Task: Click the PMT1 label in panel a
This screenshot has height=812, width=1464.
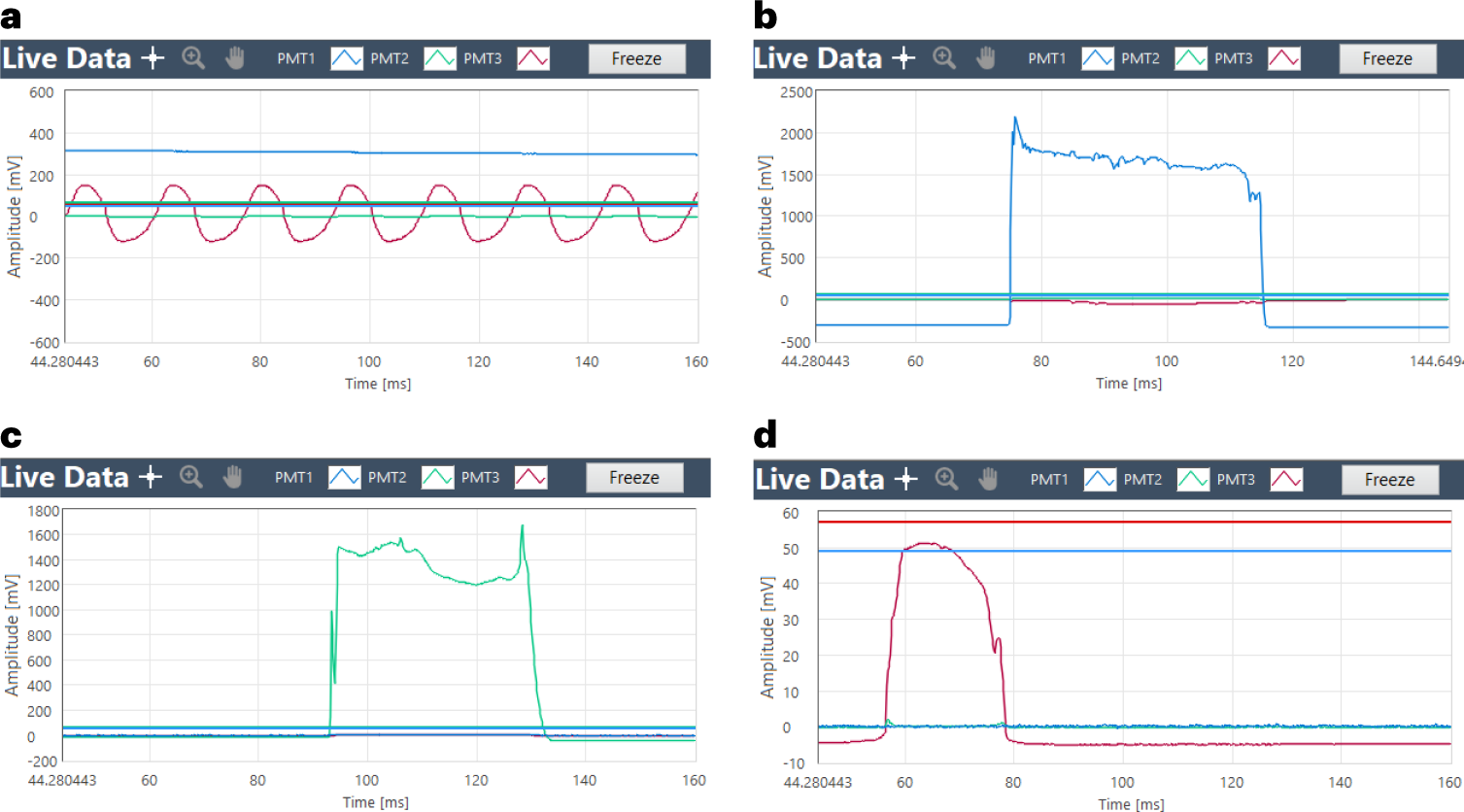Action: (296, 58)
